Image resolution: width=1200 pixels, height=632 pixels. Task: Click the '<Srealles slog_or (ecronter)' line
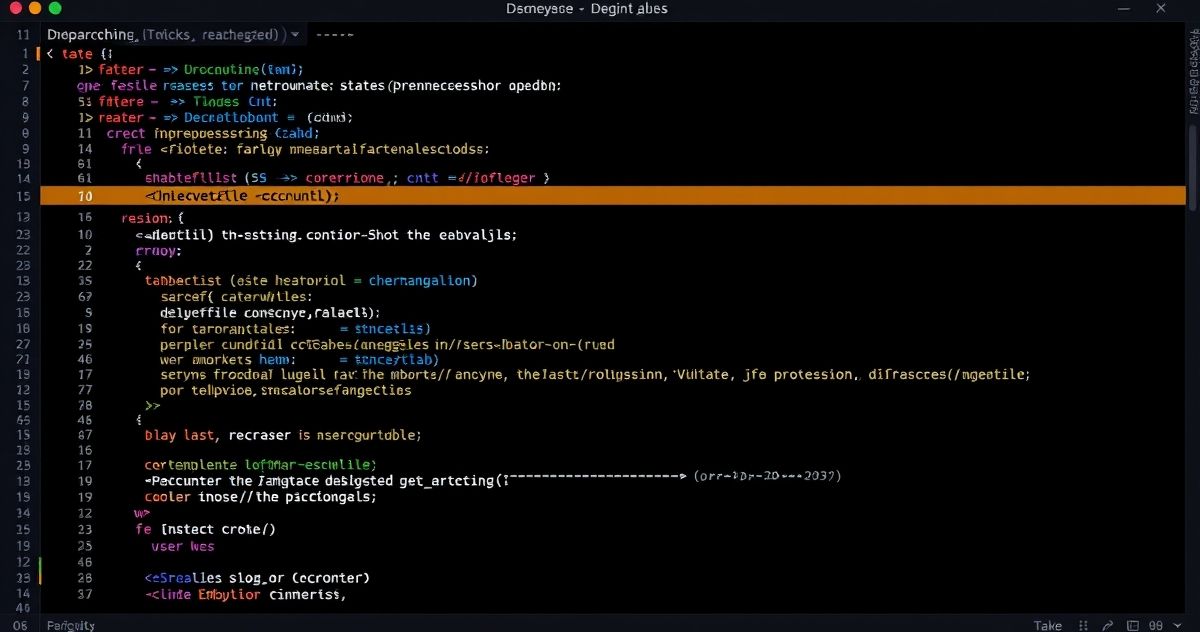(257, 578)
